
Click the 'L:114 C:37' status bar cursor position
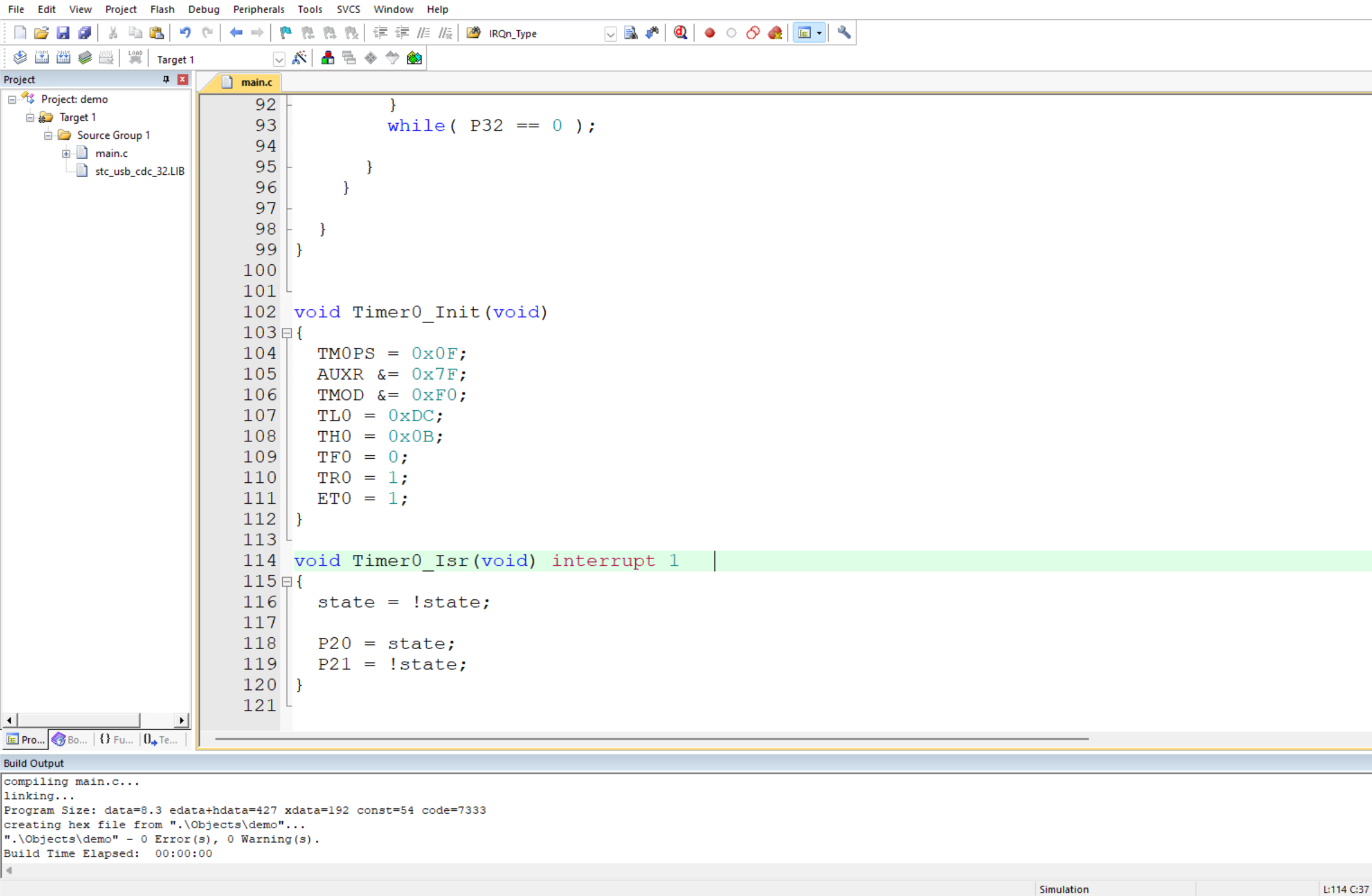tap(1346, 889)
